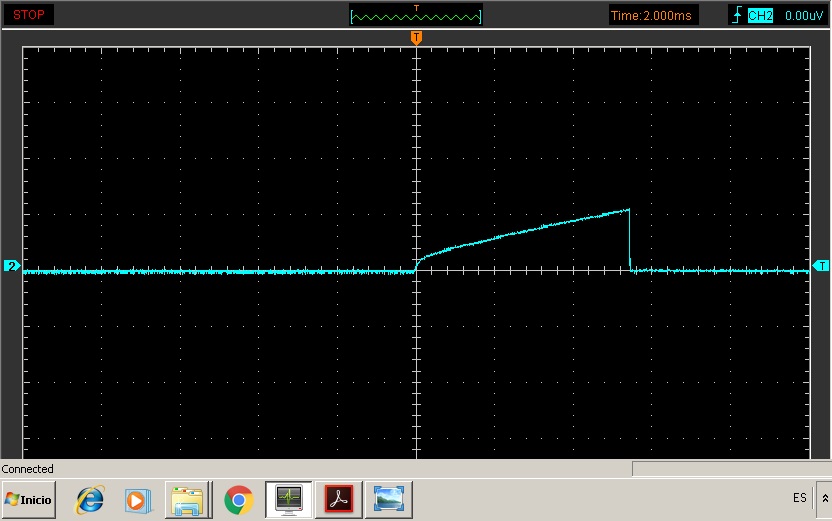This screenshot has height=521, width=832.
Task: Click the falling edge of the cyan waveform
Action: pos(630,240)
